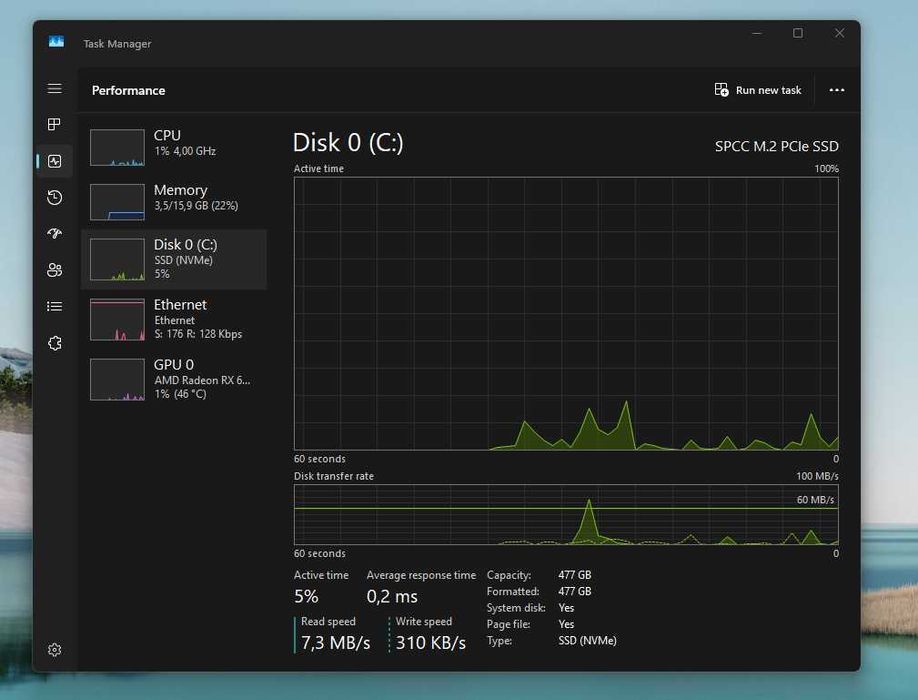Click the System disk Yes value
Viewport: 918px width, 700px height.
pos(566,608)
